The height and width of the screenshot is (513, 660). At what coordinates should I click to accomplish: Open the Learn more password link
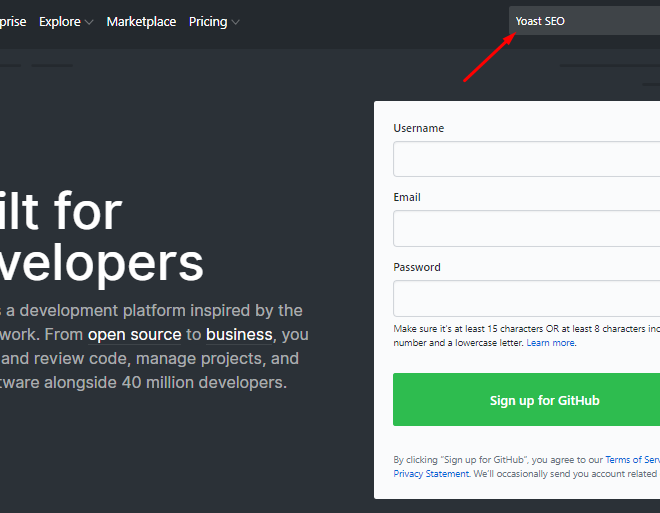pyautogui.click(x=551, y=343)
